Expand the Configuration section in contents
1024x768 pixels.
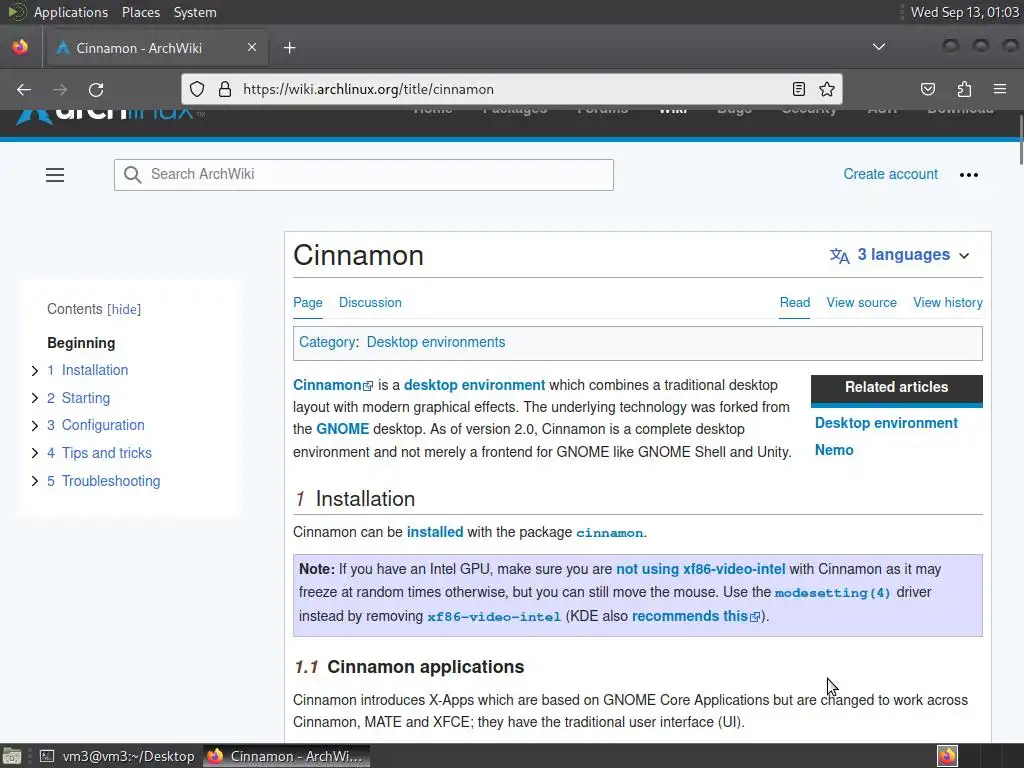(x=35, y=426)
